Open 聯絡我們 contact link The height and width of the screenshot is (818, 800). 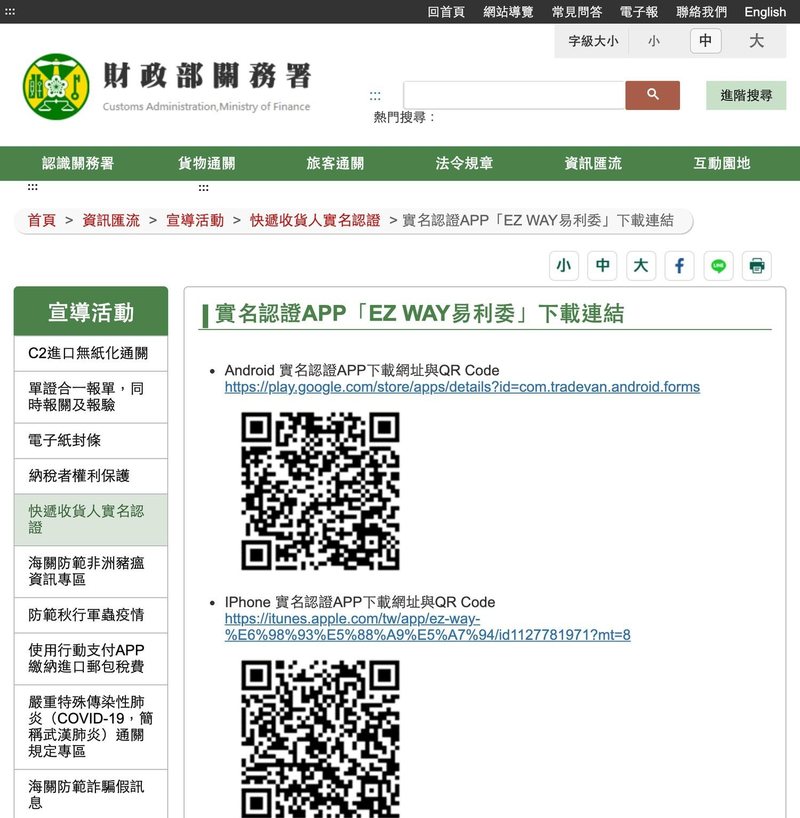point(702,11)
